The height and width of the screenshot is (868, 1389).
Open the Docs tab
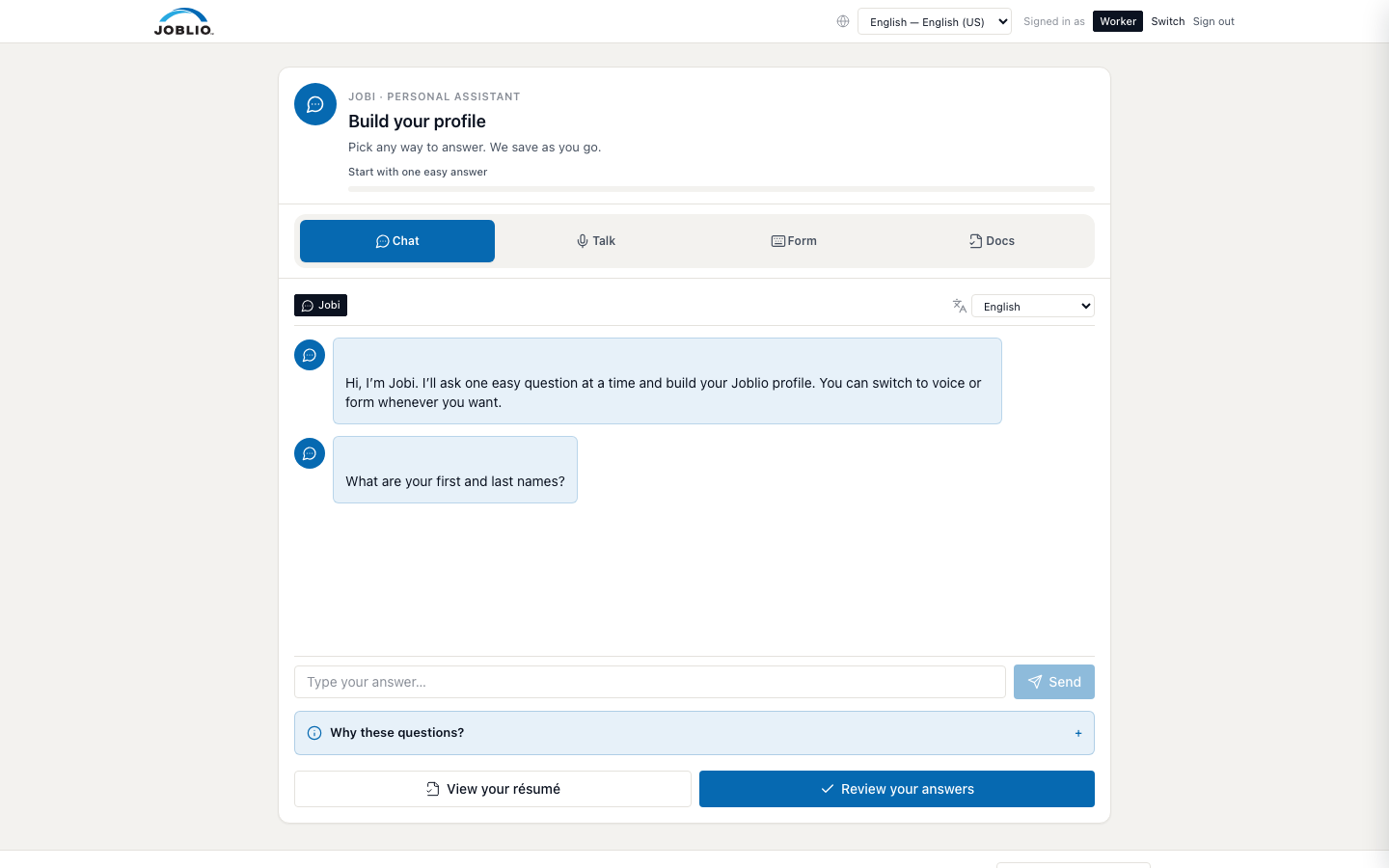pos(992,241)
